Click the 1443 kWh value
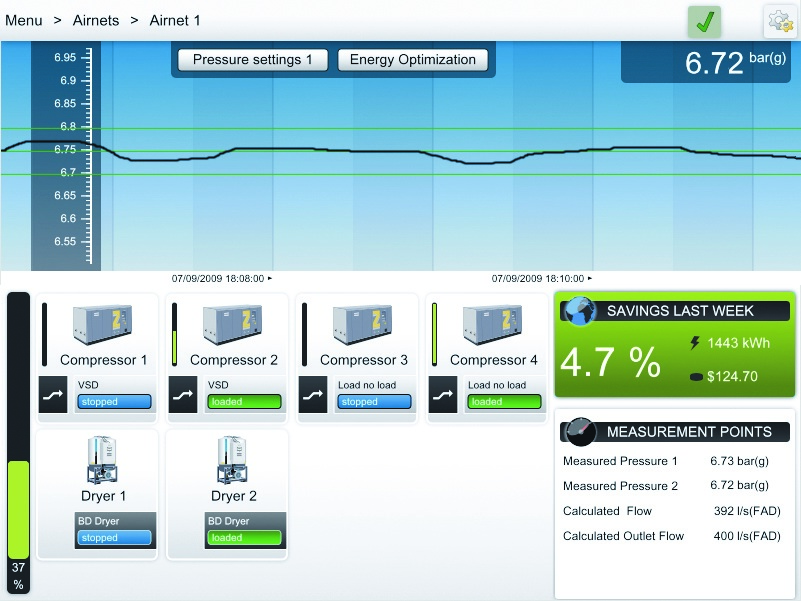Viewport: 801px width, 601px height. (x=738, y=343)
